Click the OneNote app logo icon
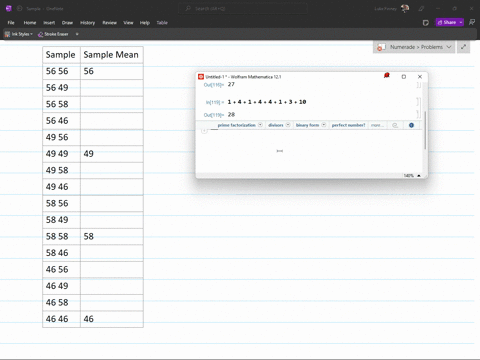The height and width of the screenshot is (360, 480). 9,9
